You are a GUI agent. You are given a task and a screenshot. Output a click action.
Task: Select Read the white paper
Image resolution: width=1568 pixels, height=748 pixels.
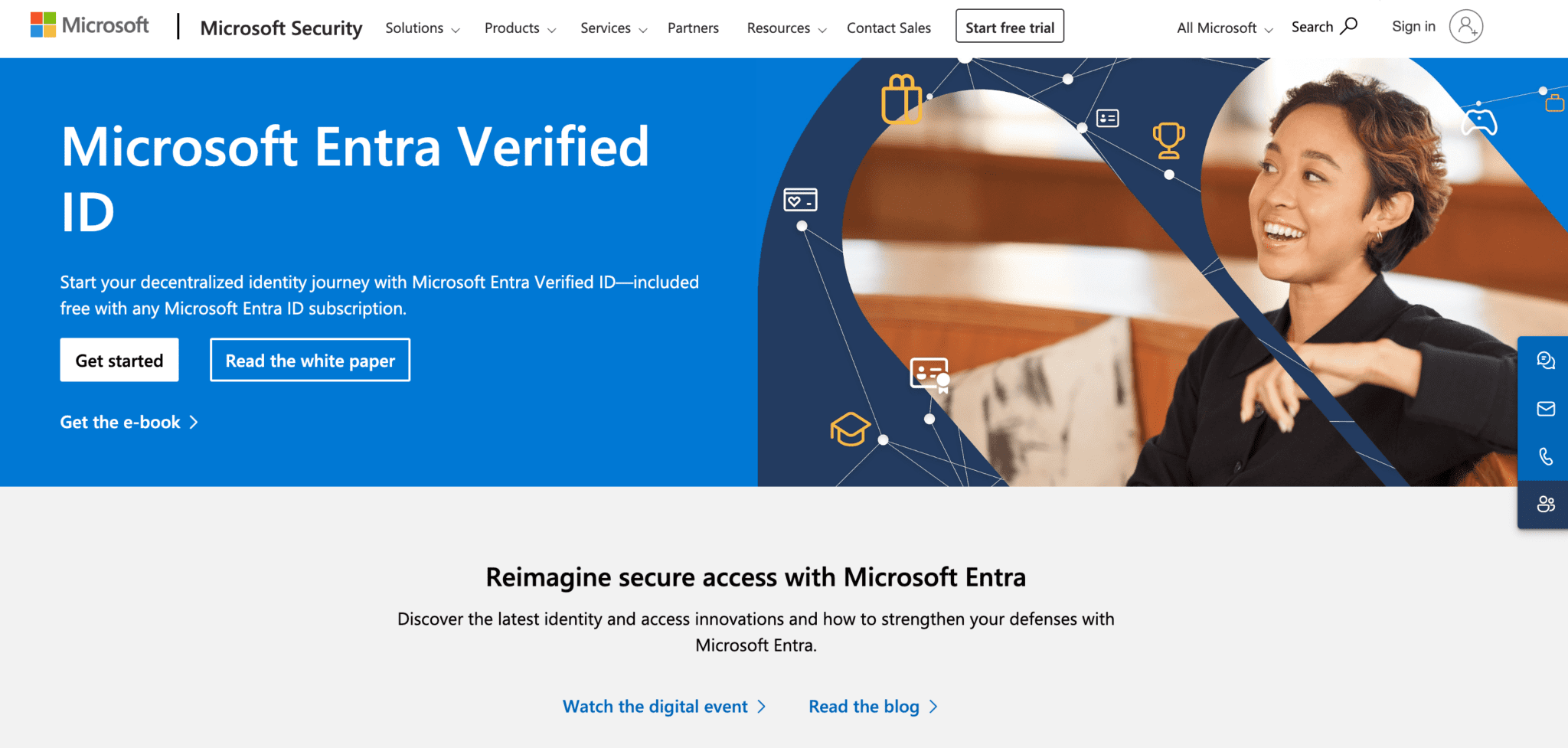[x=309, y=360]
